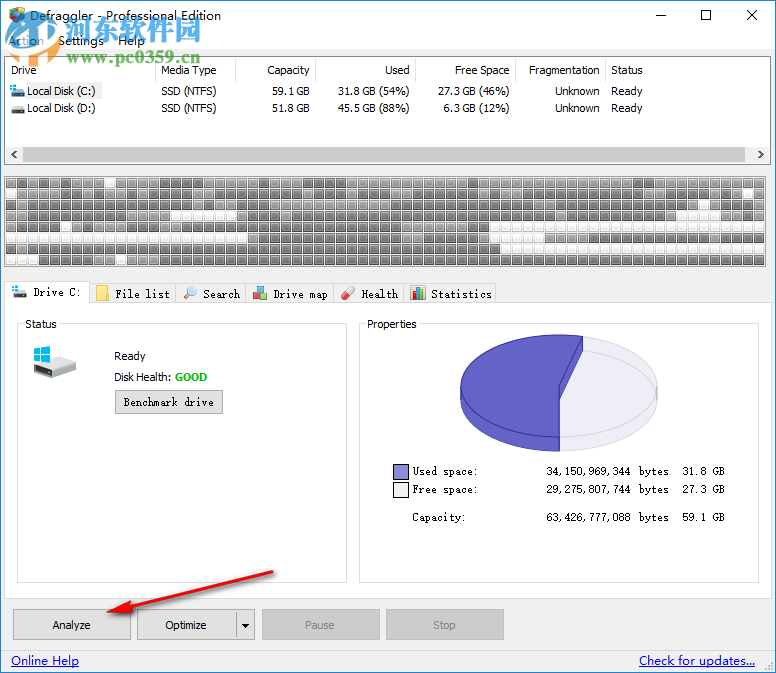Click the Analyze button
Screen dimensions: 776x673
tap(72, 625)
